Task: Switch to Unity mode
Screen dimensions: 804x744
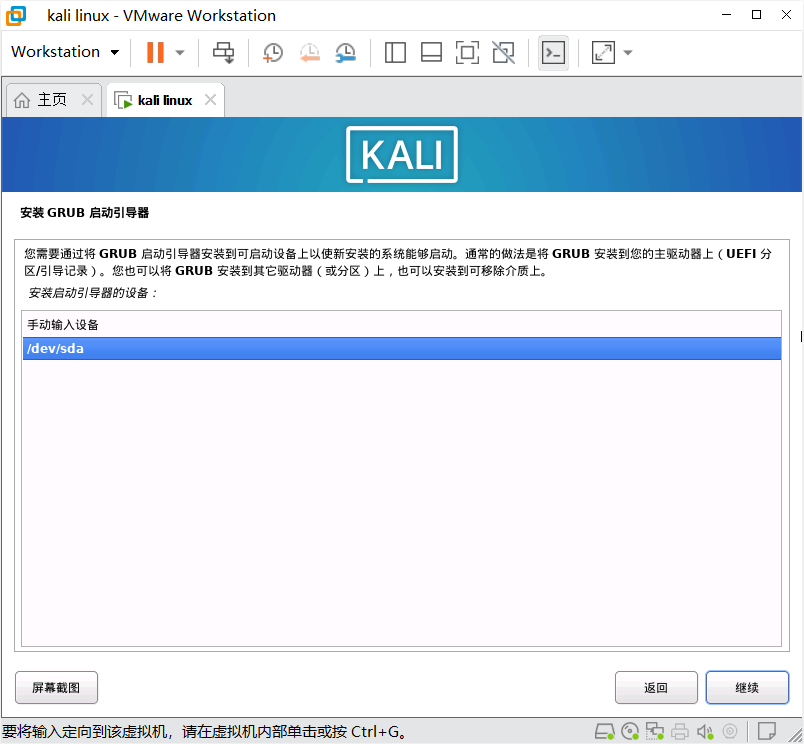Action: click(504, 52)
